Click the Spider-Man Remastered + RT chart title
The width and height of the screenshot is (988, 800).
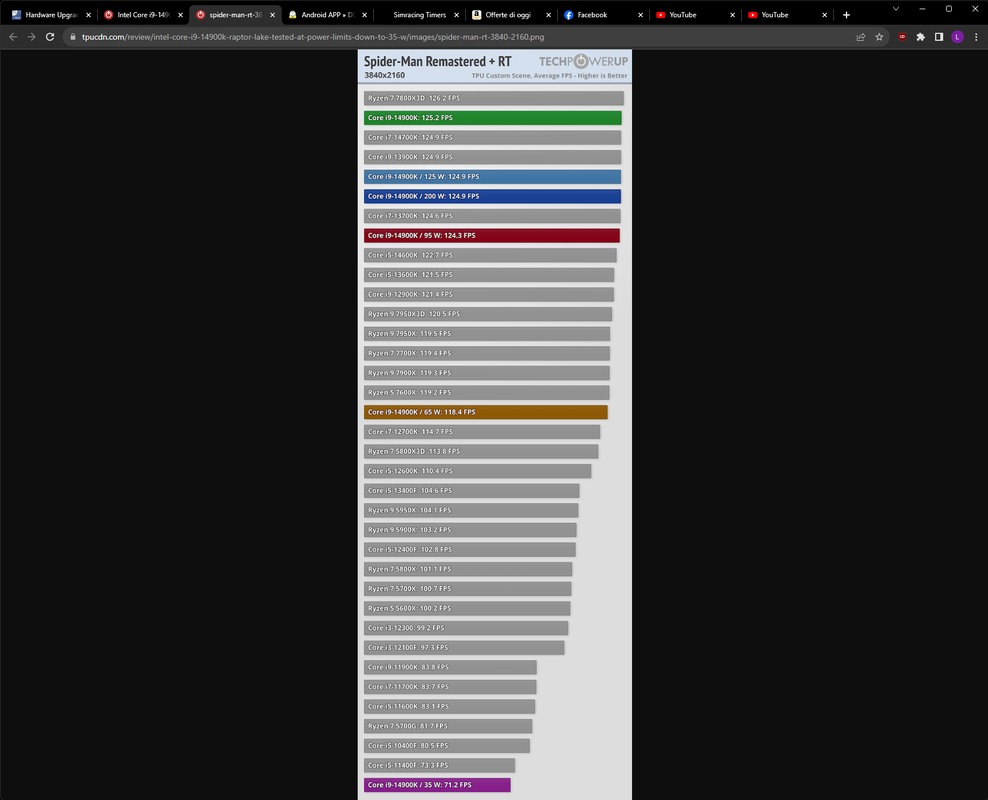coord(437,62)
